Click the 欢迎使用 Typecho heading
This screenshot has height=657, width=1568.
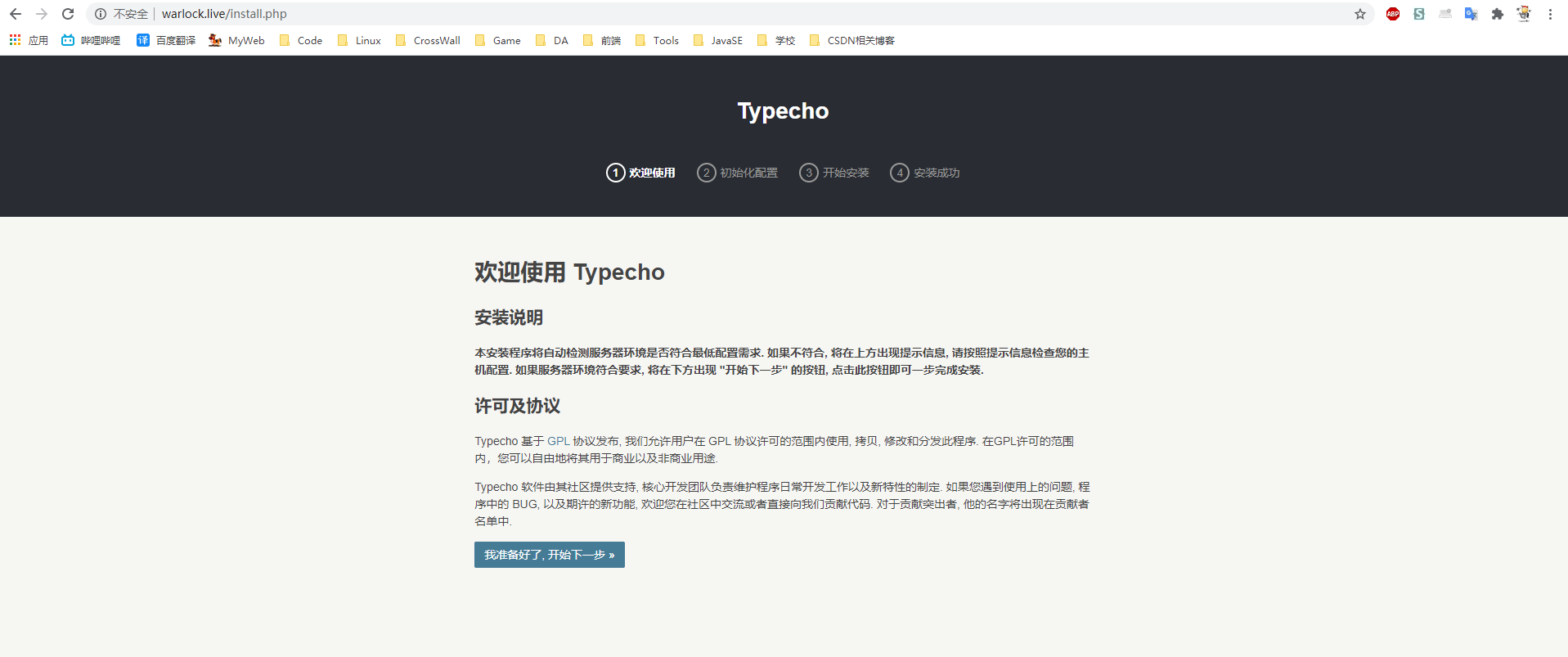569,272
